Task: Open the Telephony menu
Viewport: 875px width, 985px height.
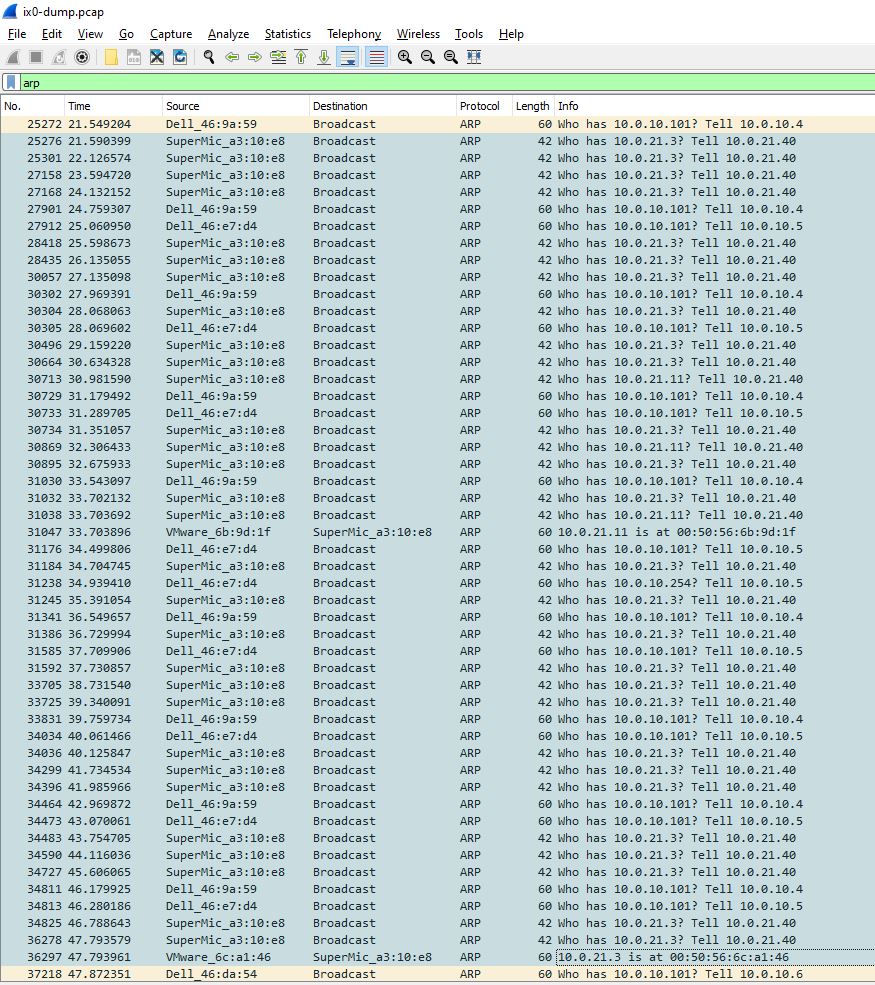Action: tap(354, 34)
